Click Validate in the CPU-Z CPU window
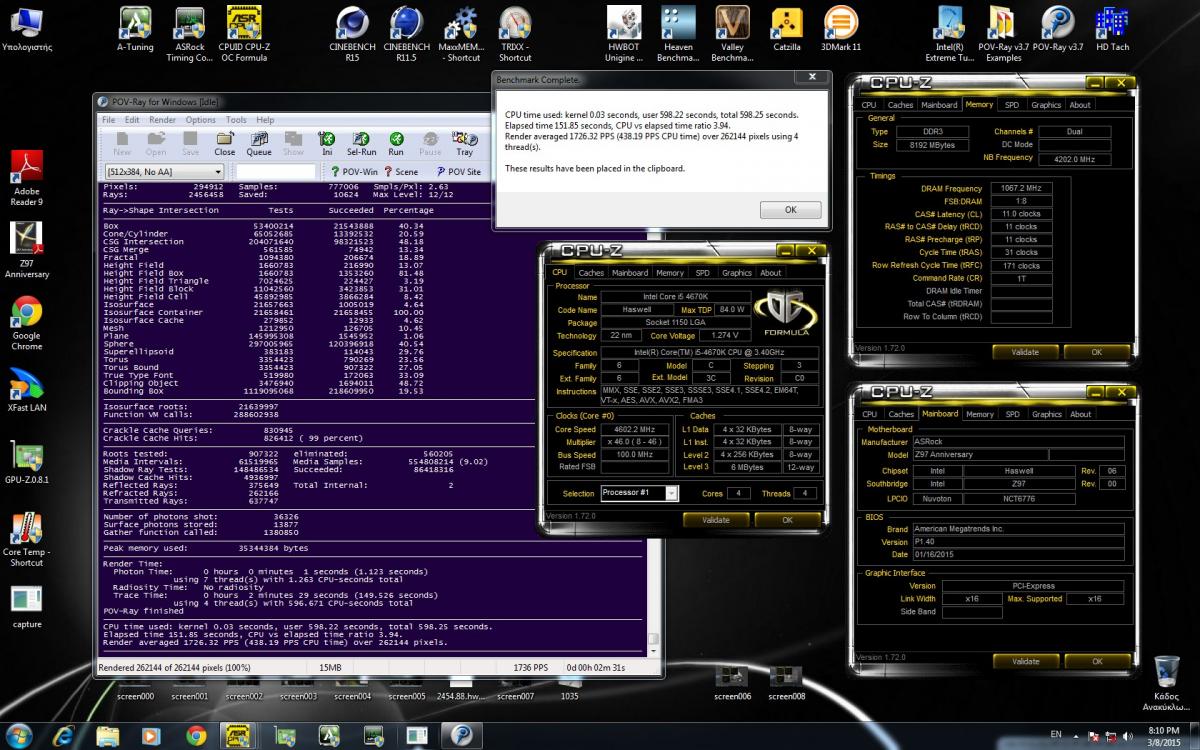 click(715, 520)
